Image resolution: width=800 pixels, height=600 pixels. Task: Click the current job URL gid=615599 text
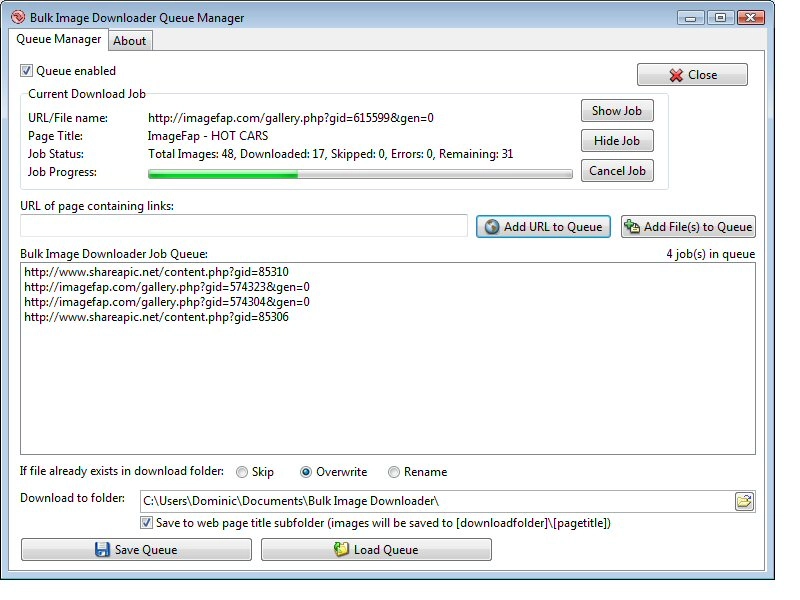291,118
